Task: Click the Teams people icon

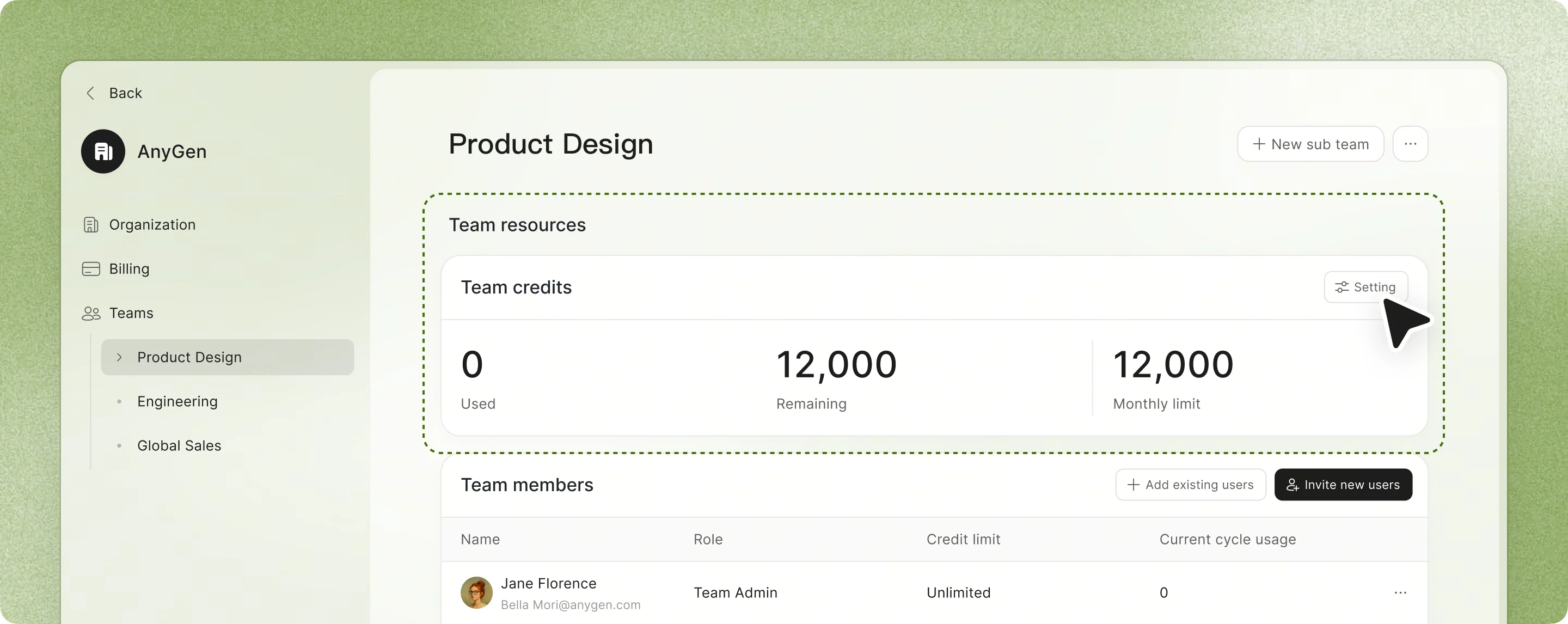Action: tap(91, 313)
